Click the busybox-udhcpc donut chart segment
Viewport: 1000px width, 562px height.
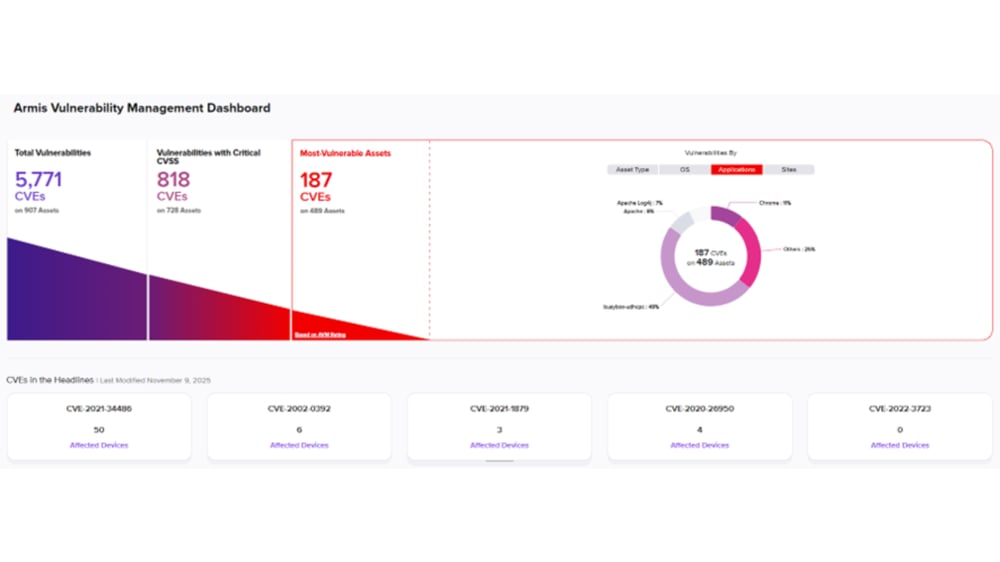(682, 289)
